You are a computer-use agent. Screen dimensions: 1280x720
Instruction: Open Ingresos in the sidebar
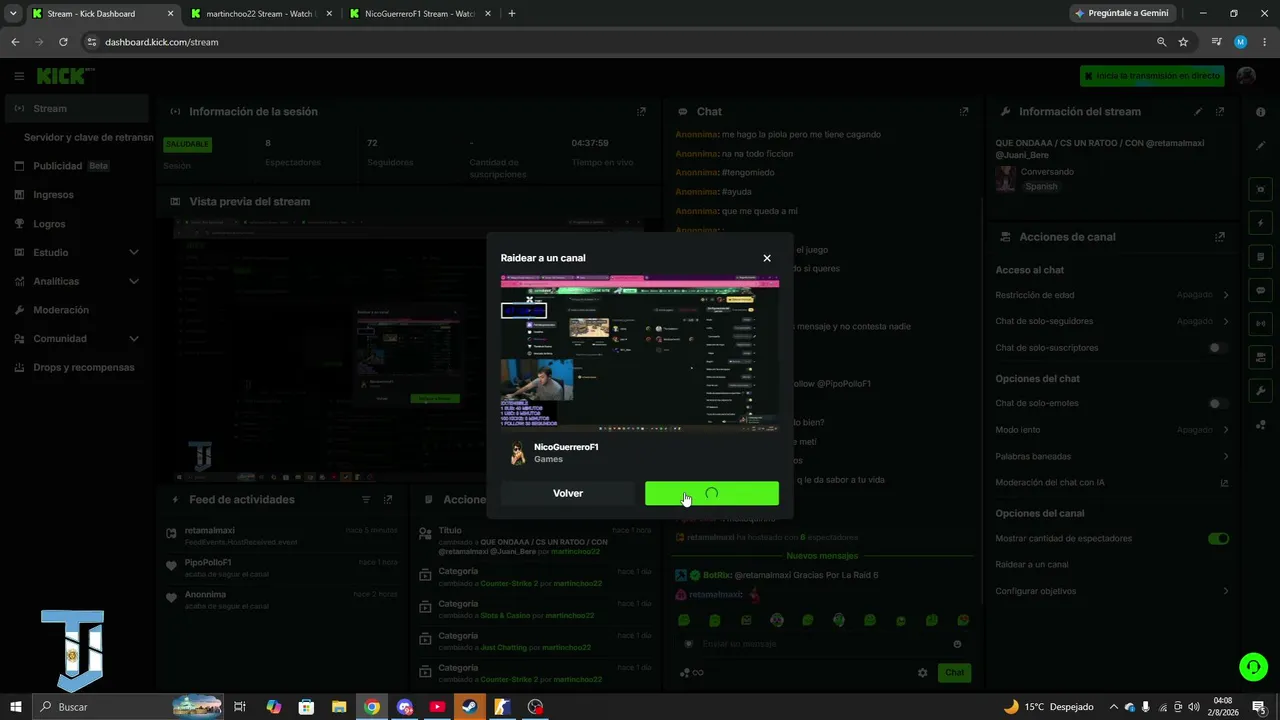78,195
